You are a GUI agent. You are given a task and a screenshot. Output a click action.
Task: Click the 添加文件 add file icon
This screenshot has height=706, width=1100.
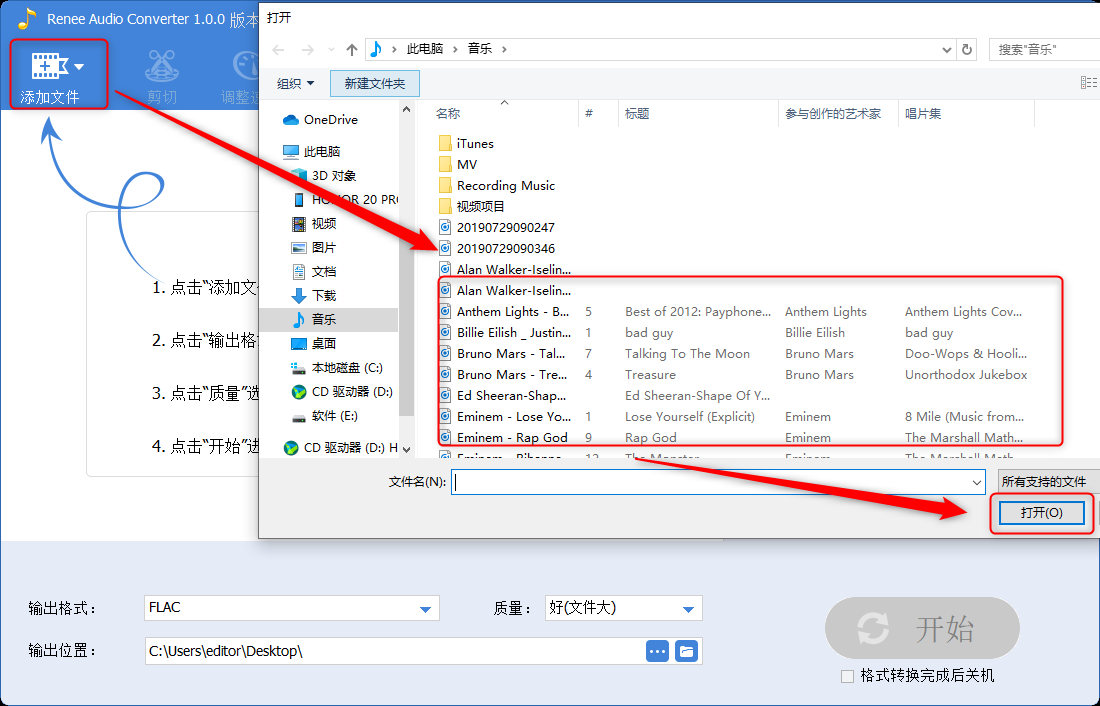click(x=49, y=67)
